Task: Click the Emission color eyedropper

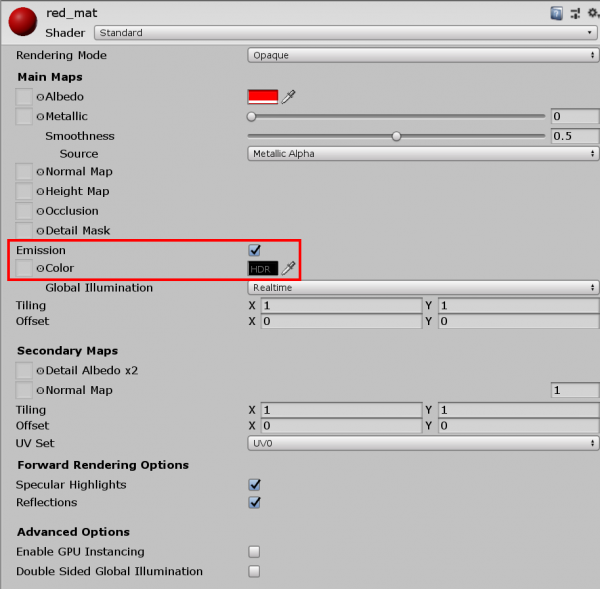Action: pos(289,268)
